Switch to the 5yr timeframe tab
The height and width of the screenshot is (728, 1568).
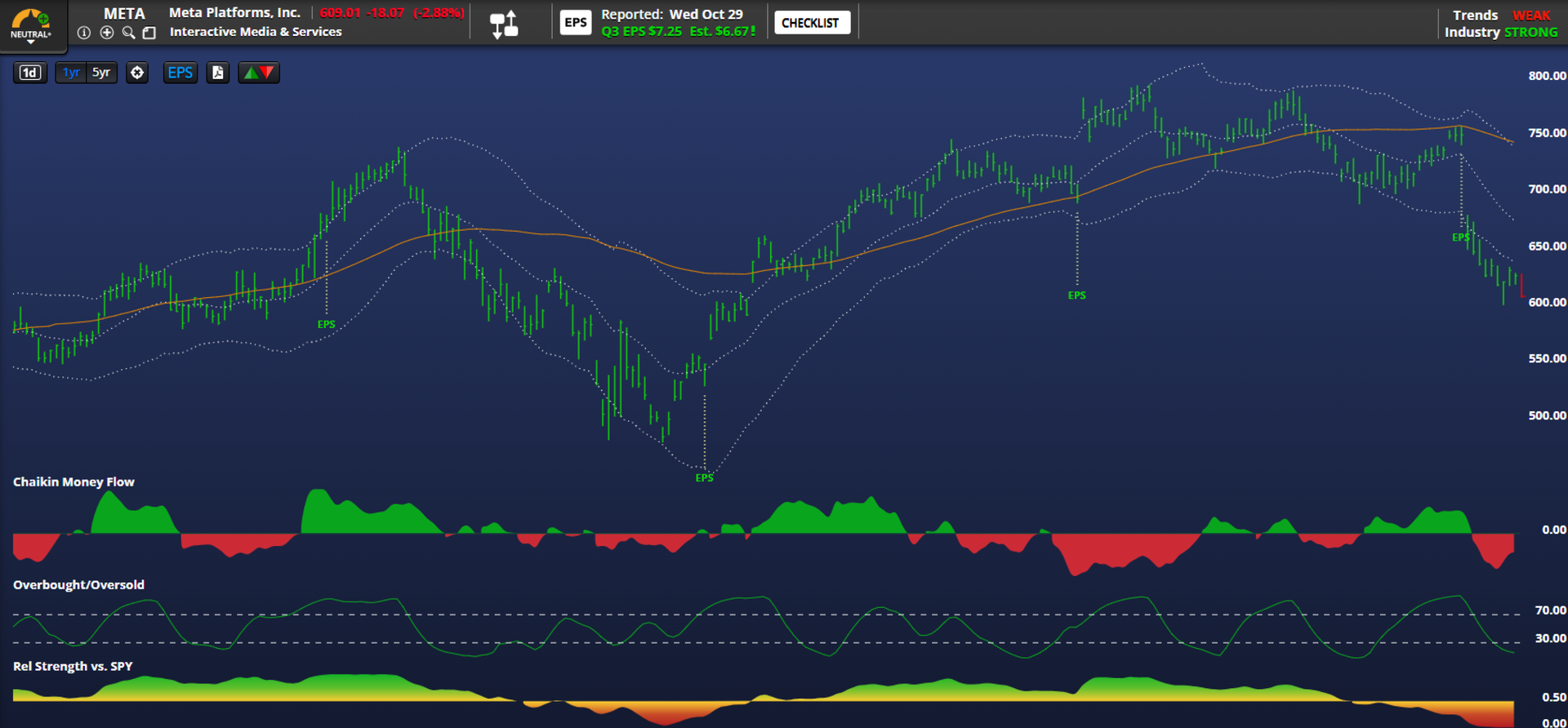point(101,73)
